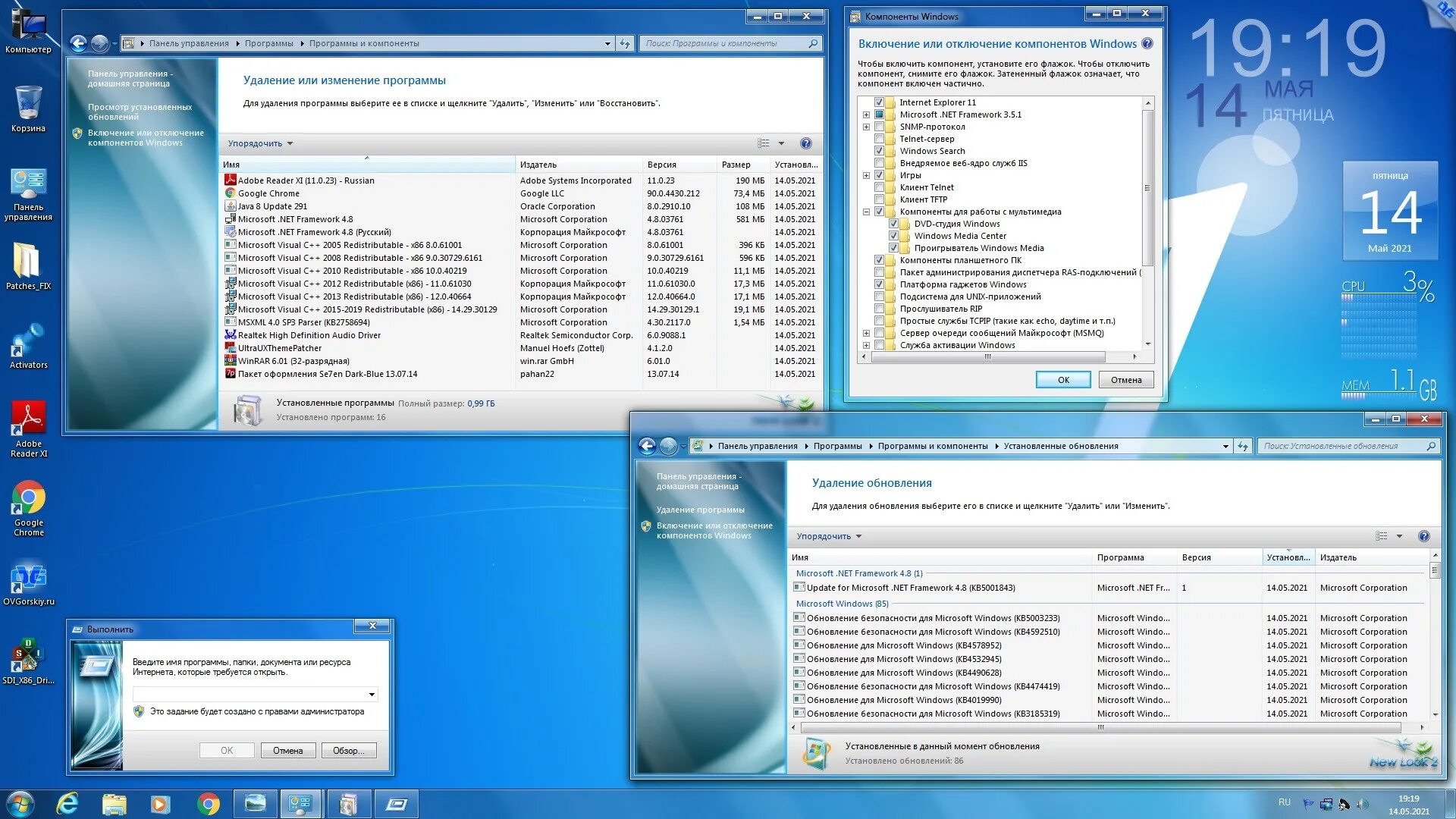The width and height of the screenshot is (1456, 819).
Task: Click Internet Explorer icon in taskbar
Action: pyautogui.click(x=67, y=804)
